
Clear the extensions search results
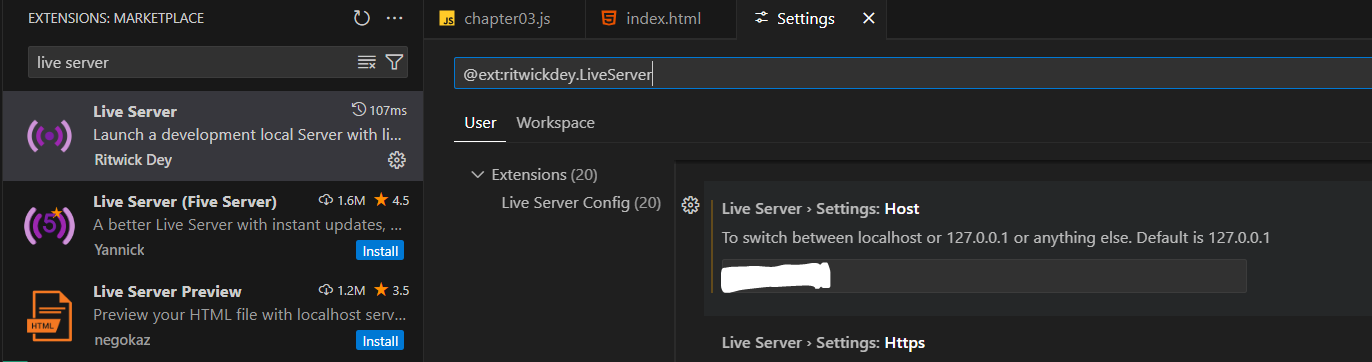367,62
